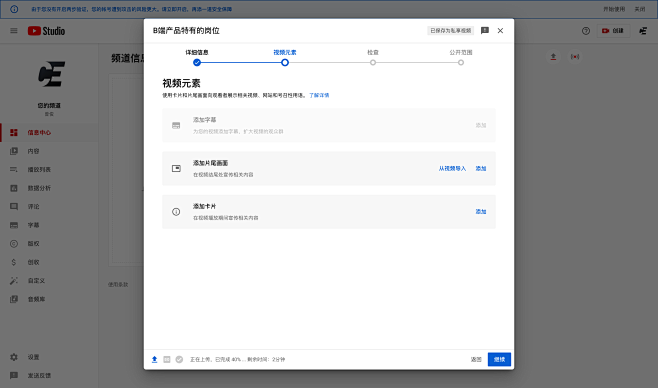Viewport: 658px width, 388px height.
Task: Open the 设置 settings gear icon
Action: (14, 357)
